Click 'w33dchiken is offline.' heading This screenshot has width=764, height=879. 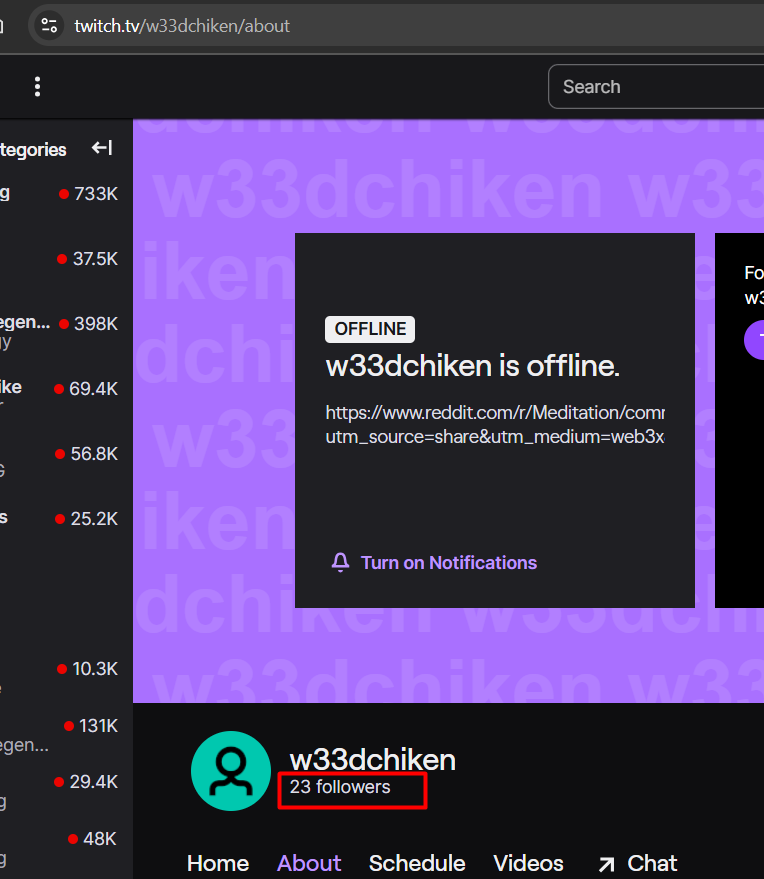click(x=473, y=366)
